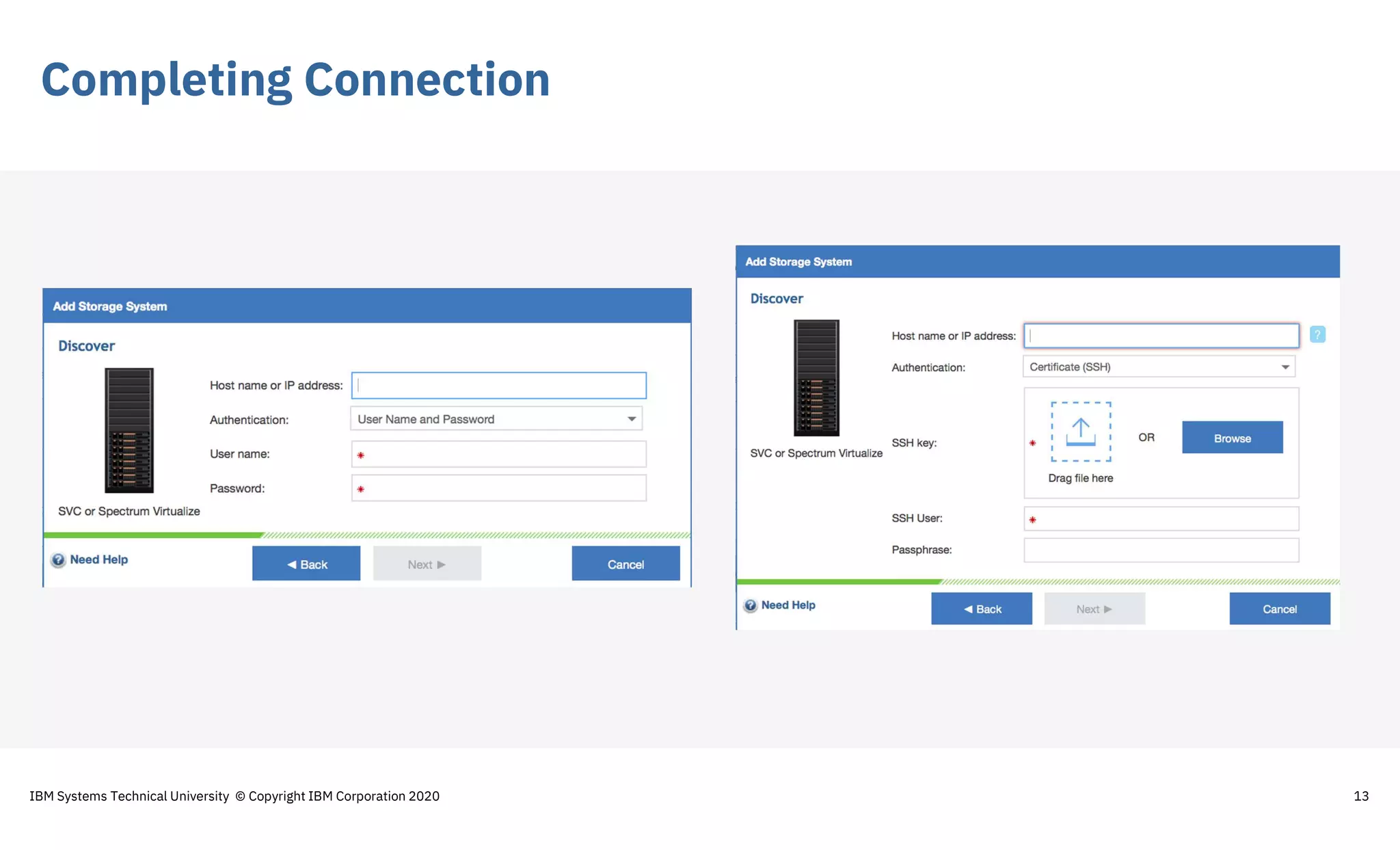
Task: Click the Password input field
Action: pos(498,488)
